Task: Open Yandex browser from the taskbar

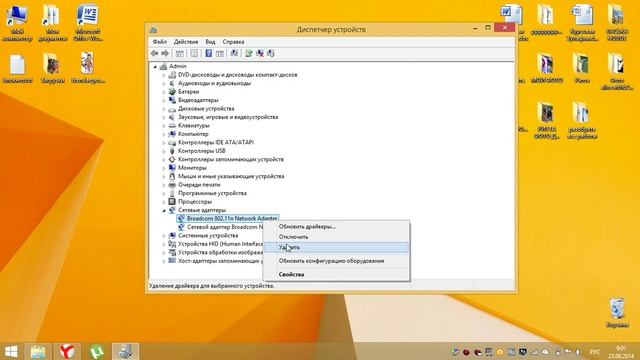Action: point(67,351)
